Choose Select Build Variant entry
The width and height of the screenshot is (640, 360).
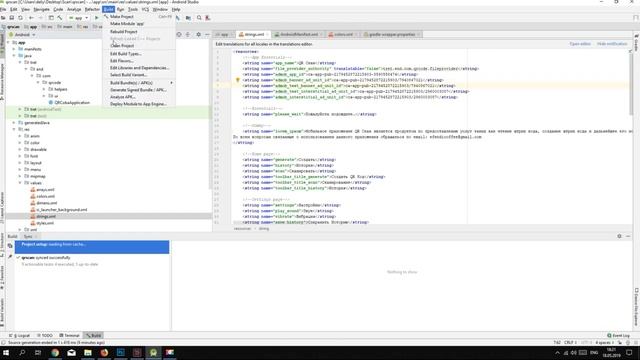click(139, 75)
